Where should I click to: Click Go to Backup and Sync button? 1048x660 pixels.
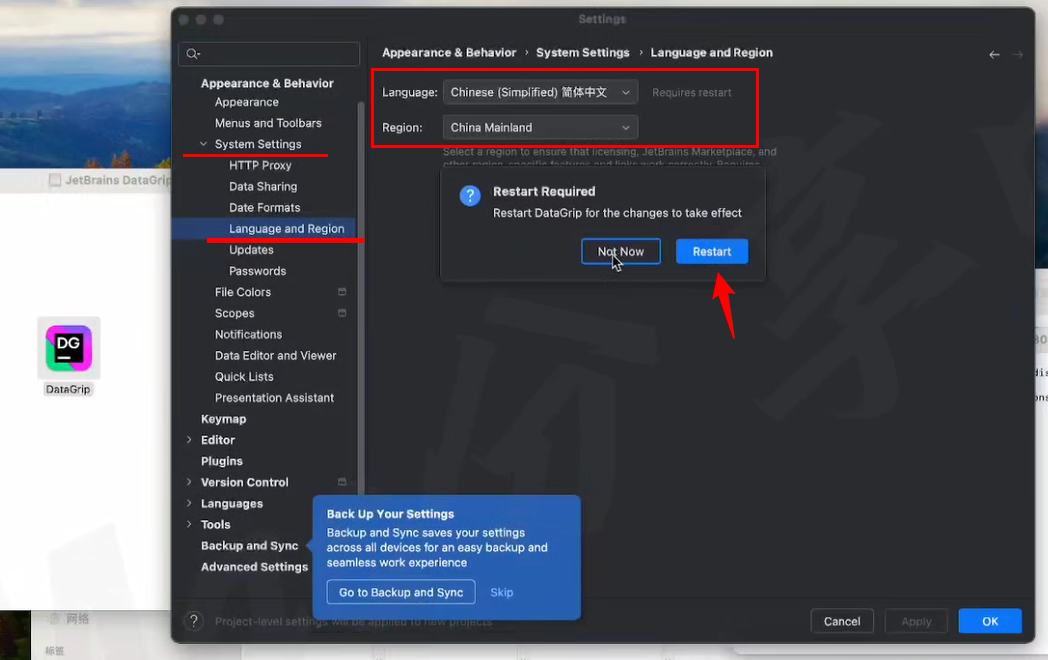coord(401,592)
